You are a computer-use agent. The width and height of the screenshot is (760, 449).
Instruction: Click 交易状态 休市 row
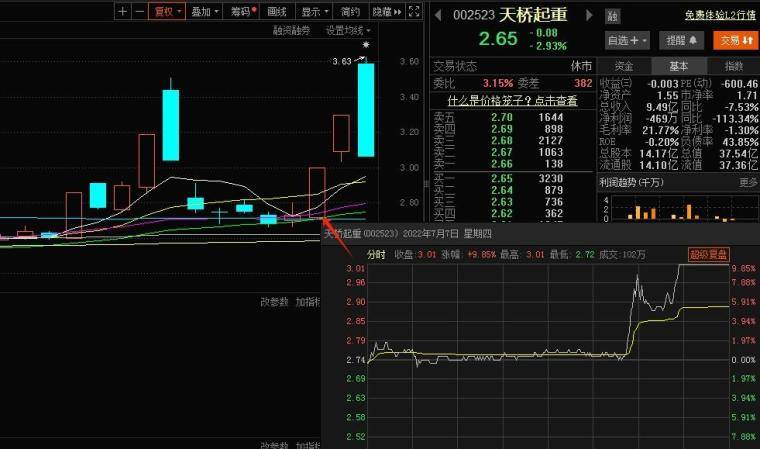point(512,66)
